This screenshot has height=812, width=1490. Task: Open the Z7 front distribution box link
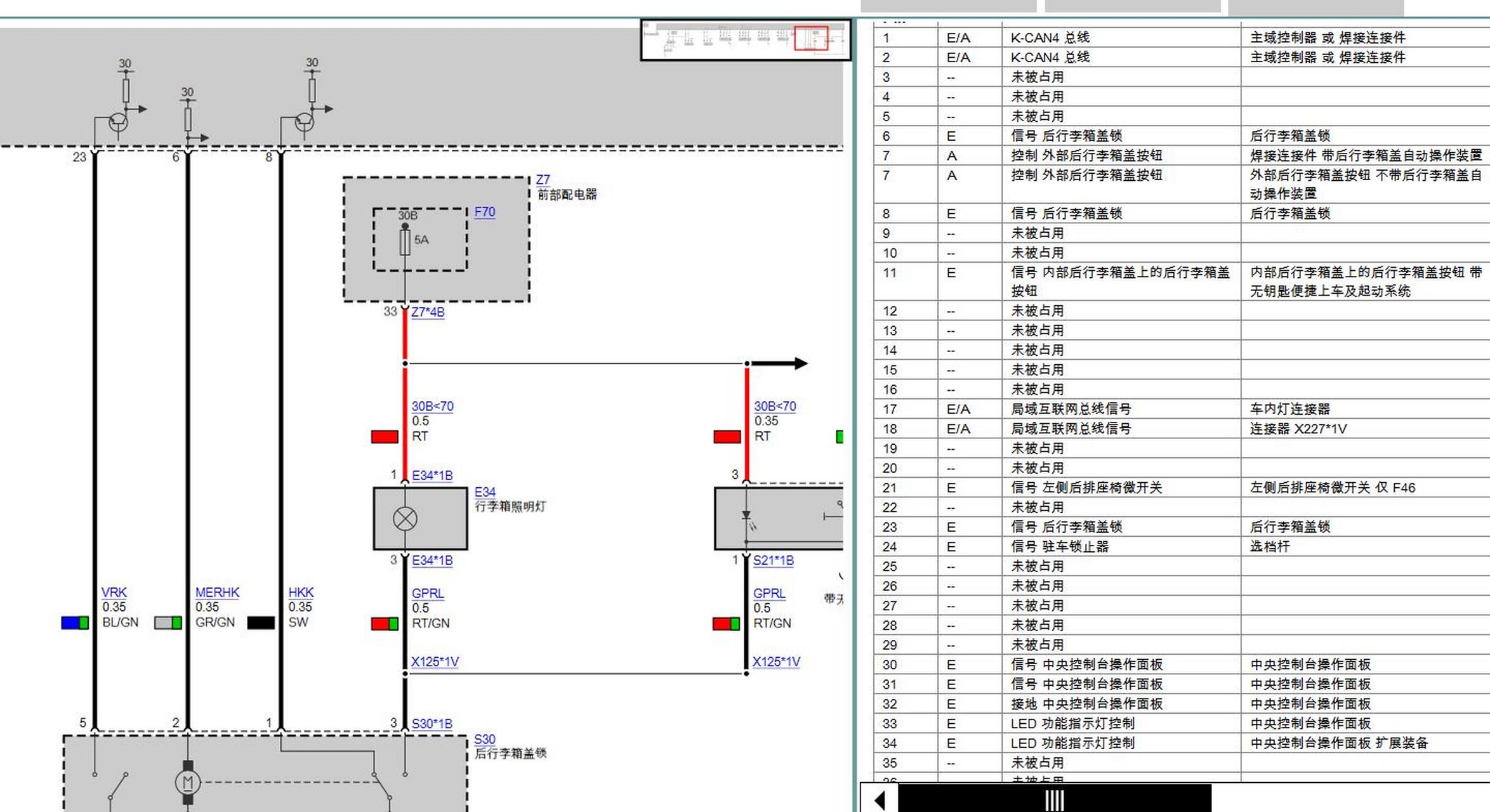(543, 180)
